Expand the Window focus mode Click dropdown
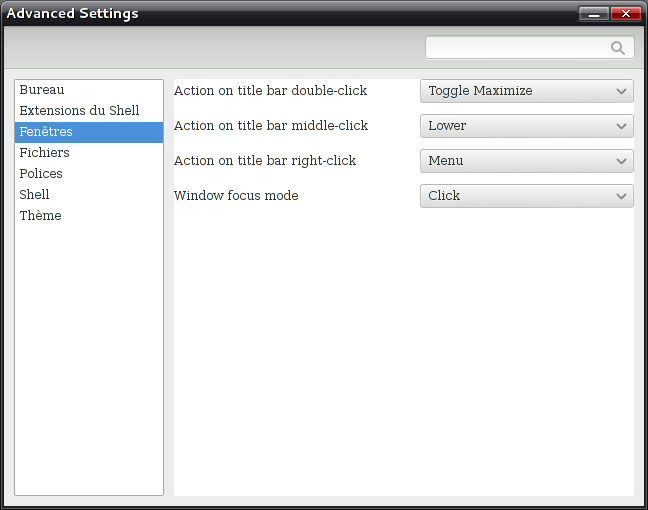 [x=526, y=196]
